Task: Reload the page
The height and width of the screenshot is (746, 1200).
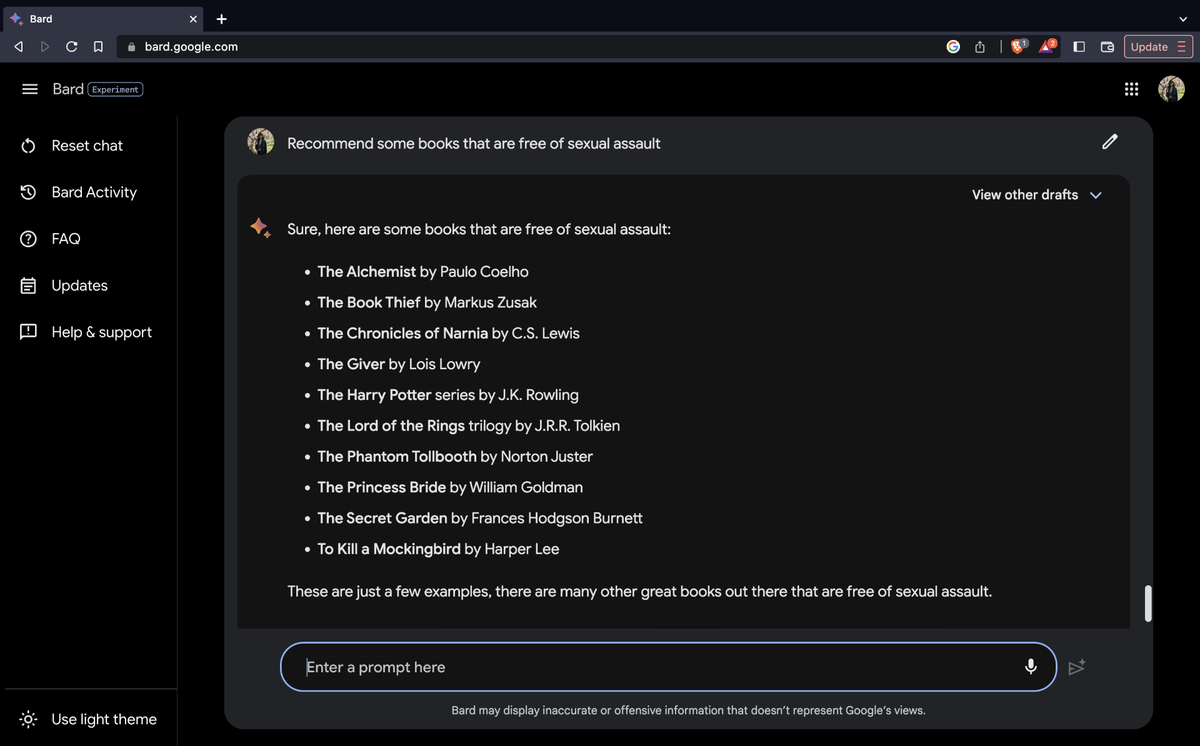Action: (72, 46)
